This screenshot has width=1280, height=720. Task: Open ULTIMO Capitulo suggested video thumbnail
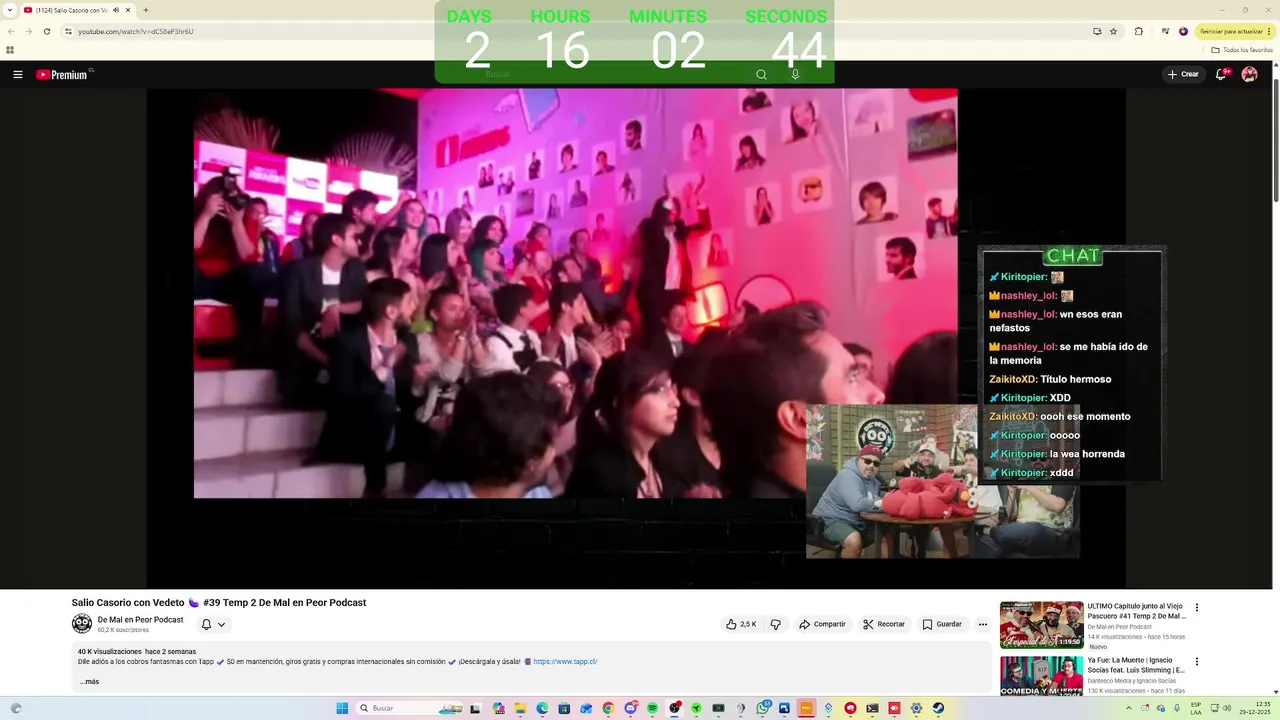point(1041,625)
